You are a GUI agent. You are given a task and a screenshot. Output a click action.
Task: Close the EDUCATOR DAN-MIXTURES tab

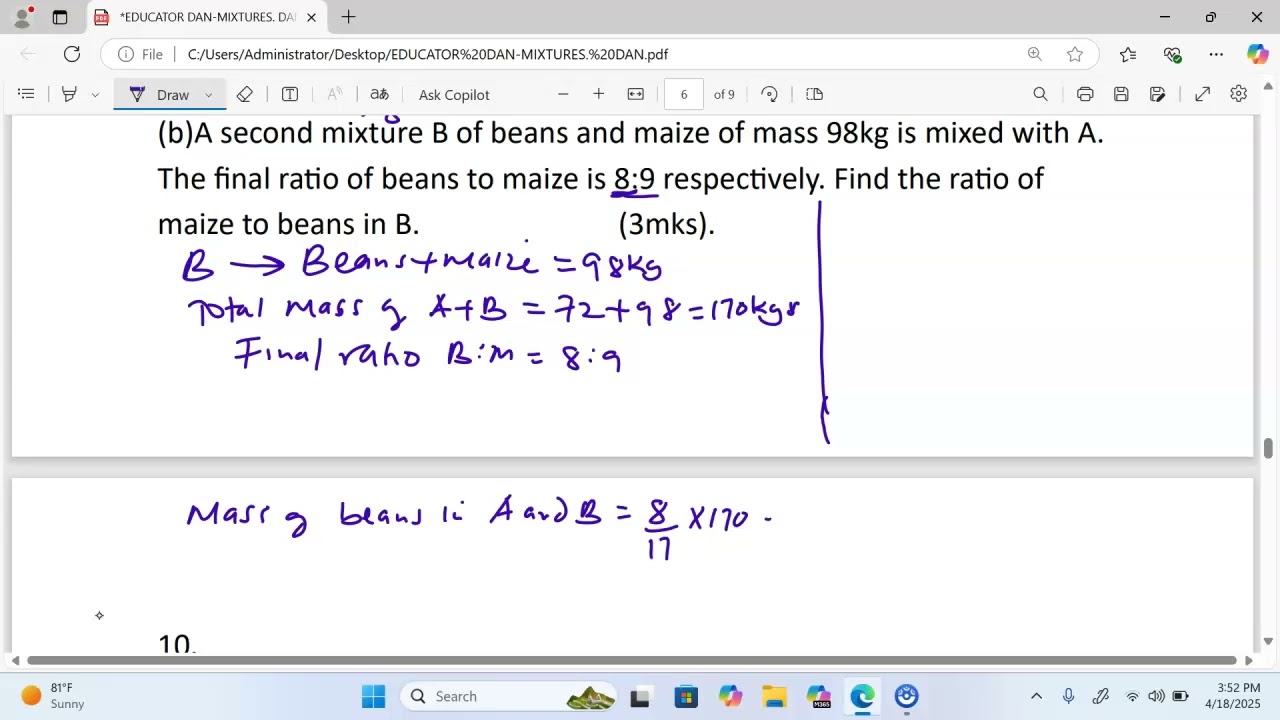coord(312,17)
